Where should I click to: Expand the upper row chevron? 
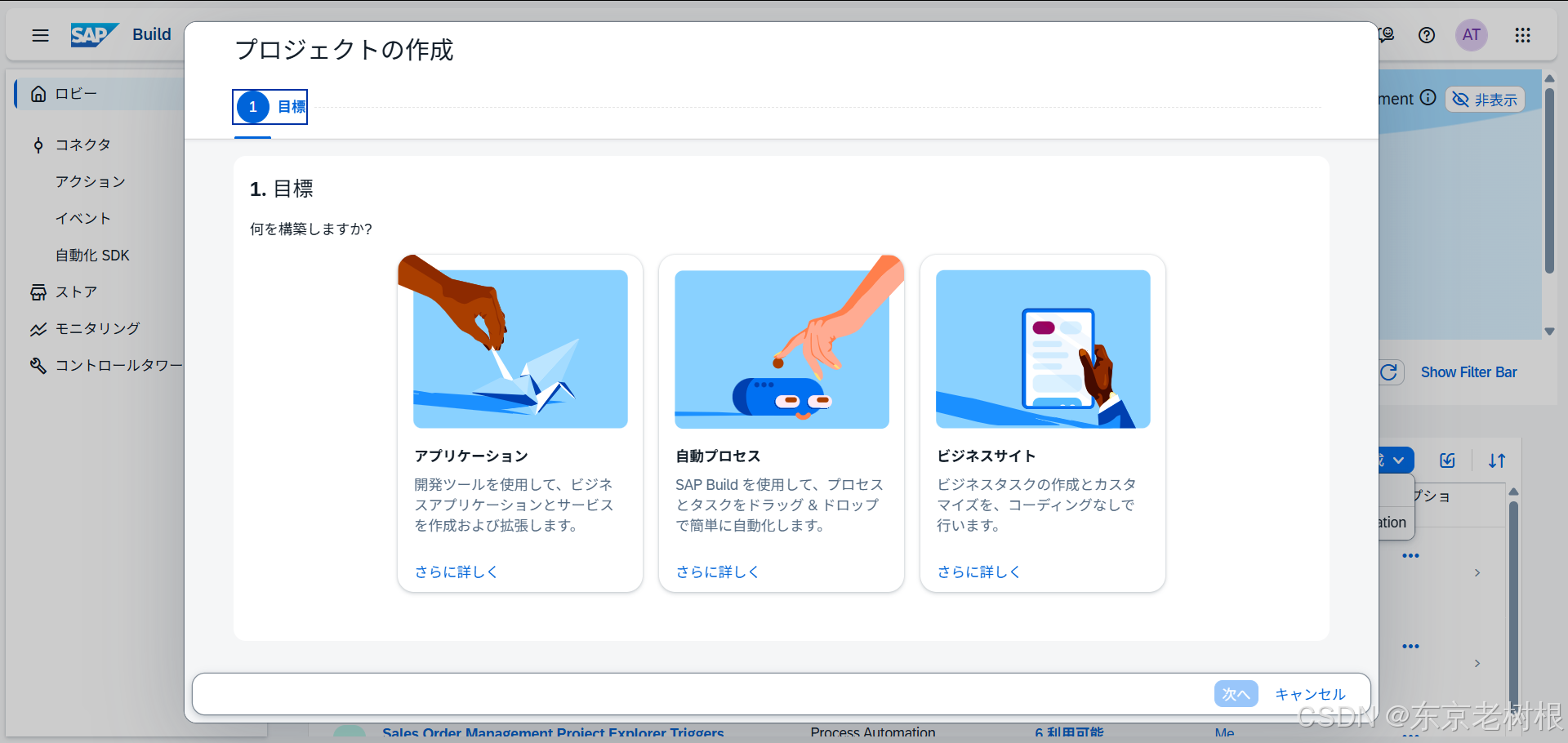tap(1477, 573)
